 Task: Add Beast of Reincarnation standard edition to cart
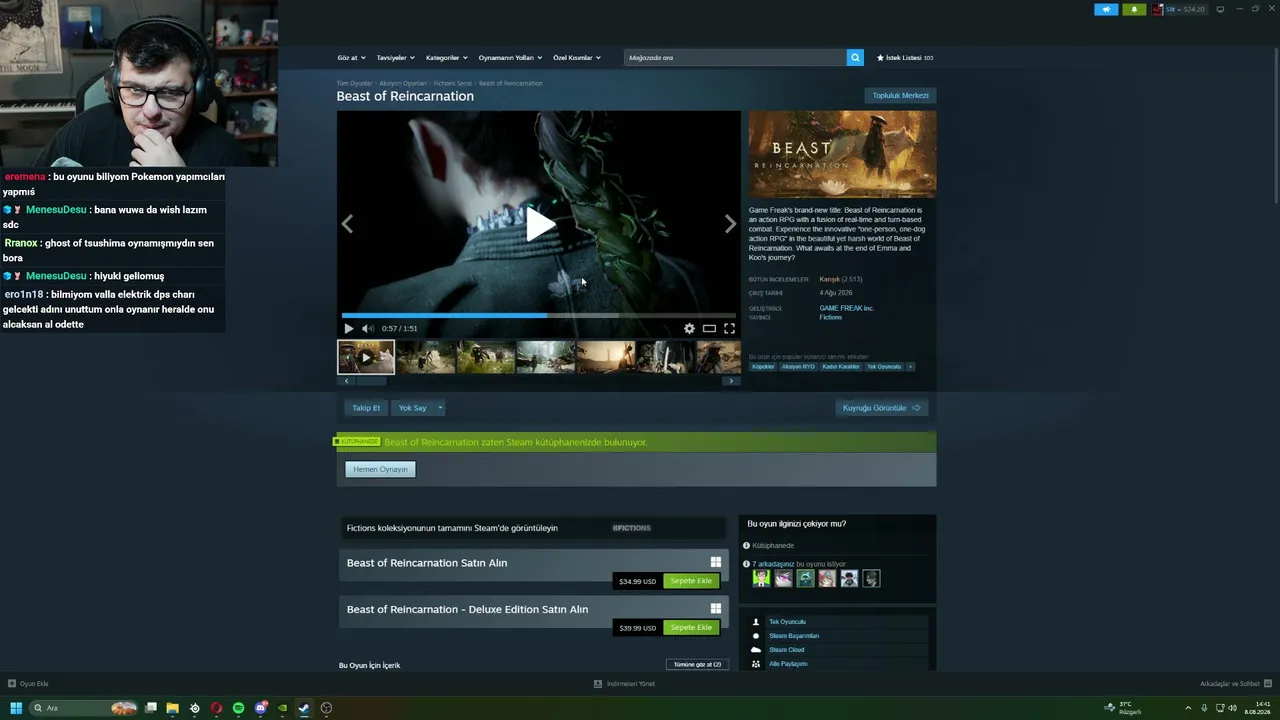click(x=691, y=581)
